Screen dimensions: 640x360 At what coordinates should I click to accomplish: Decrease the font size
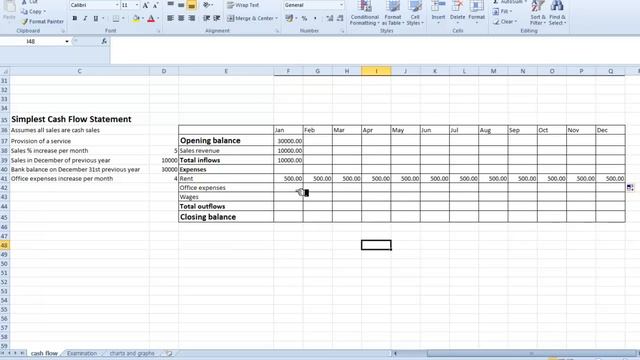156,5
